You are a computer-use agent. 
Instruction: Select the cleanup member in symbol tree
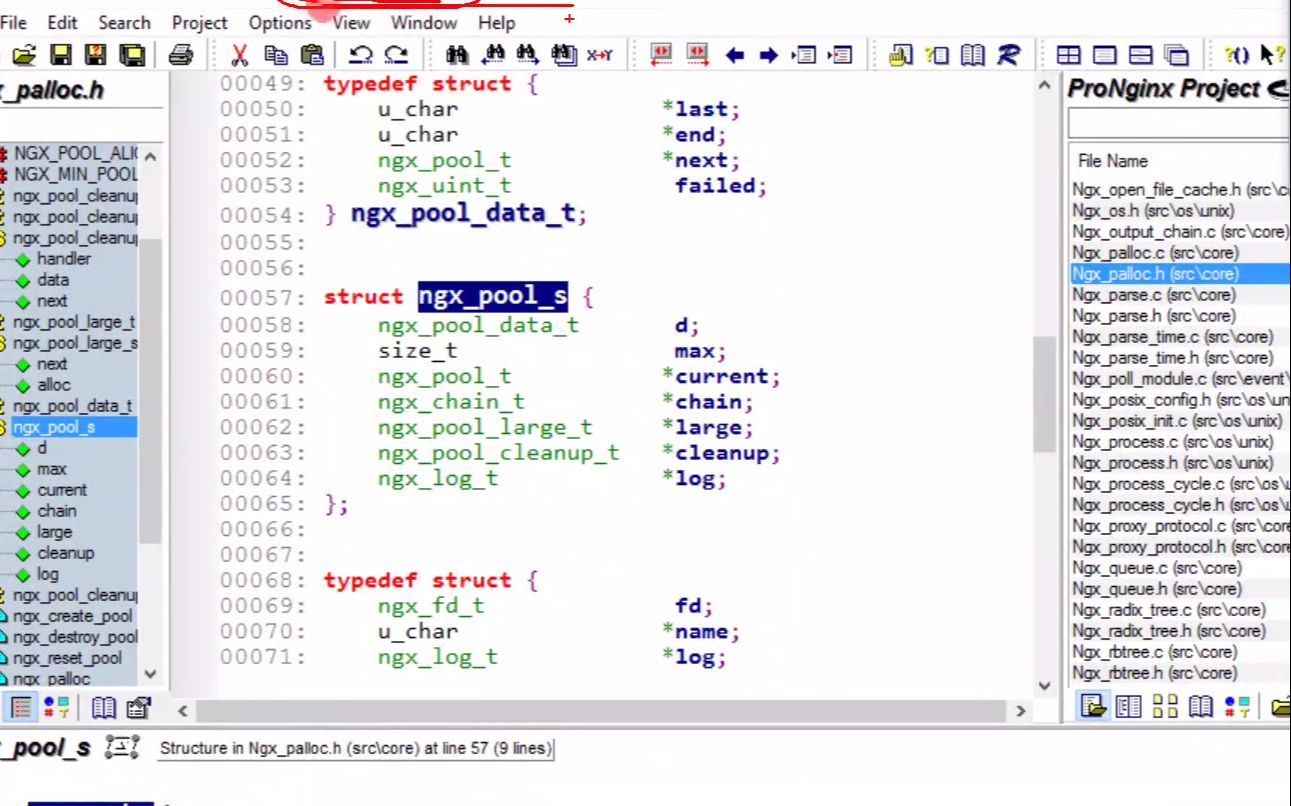pyautogui.click(x=66, y=553)
